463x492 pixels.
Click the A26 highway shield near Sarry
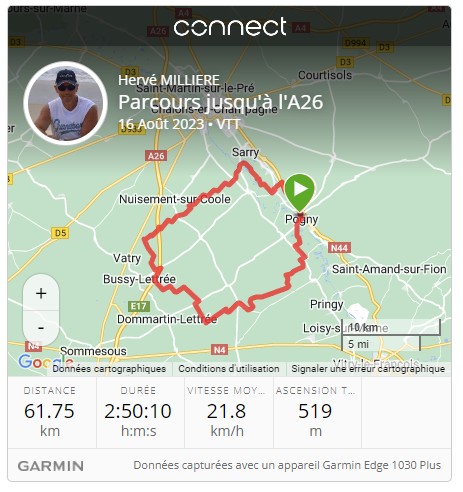pos(156,156)
